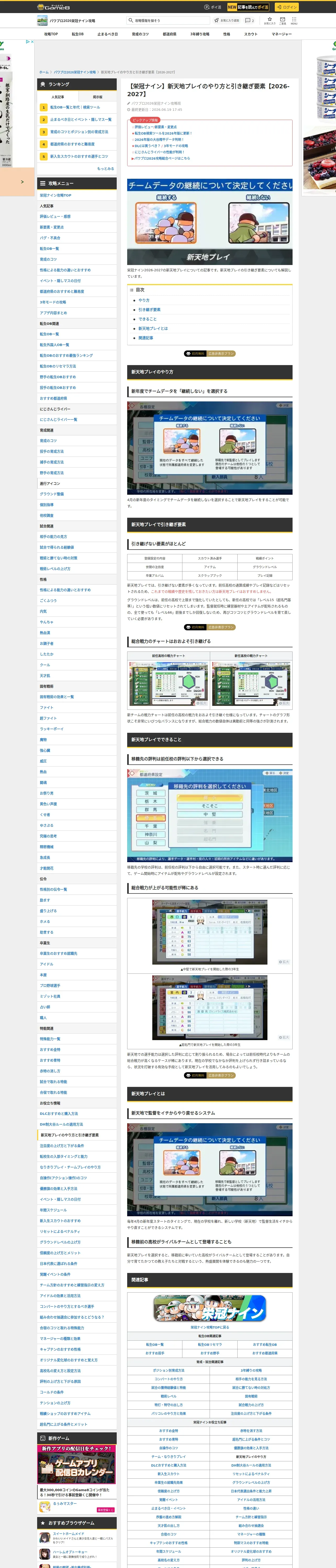Click the スイートホームメイド game icon
This screenshot has width=336, height=1568.
pyautogui.click(x=44, y=1538)
